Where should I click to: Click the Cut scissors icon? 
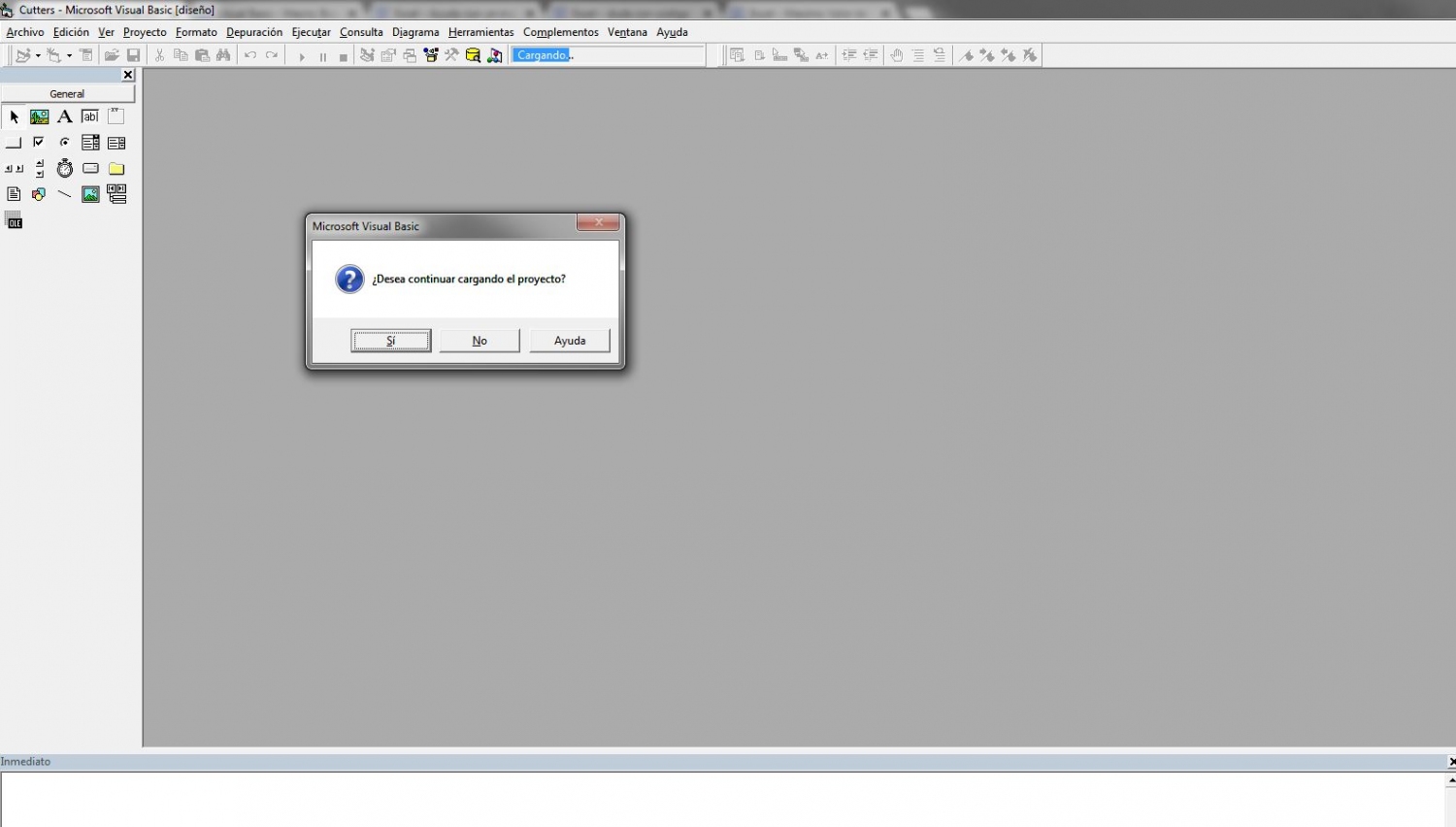(x=159, y=55)
